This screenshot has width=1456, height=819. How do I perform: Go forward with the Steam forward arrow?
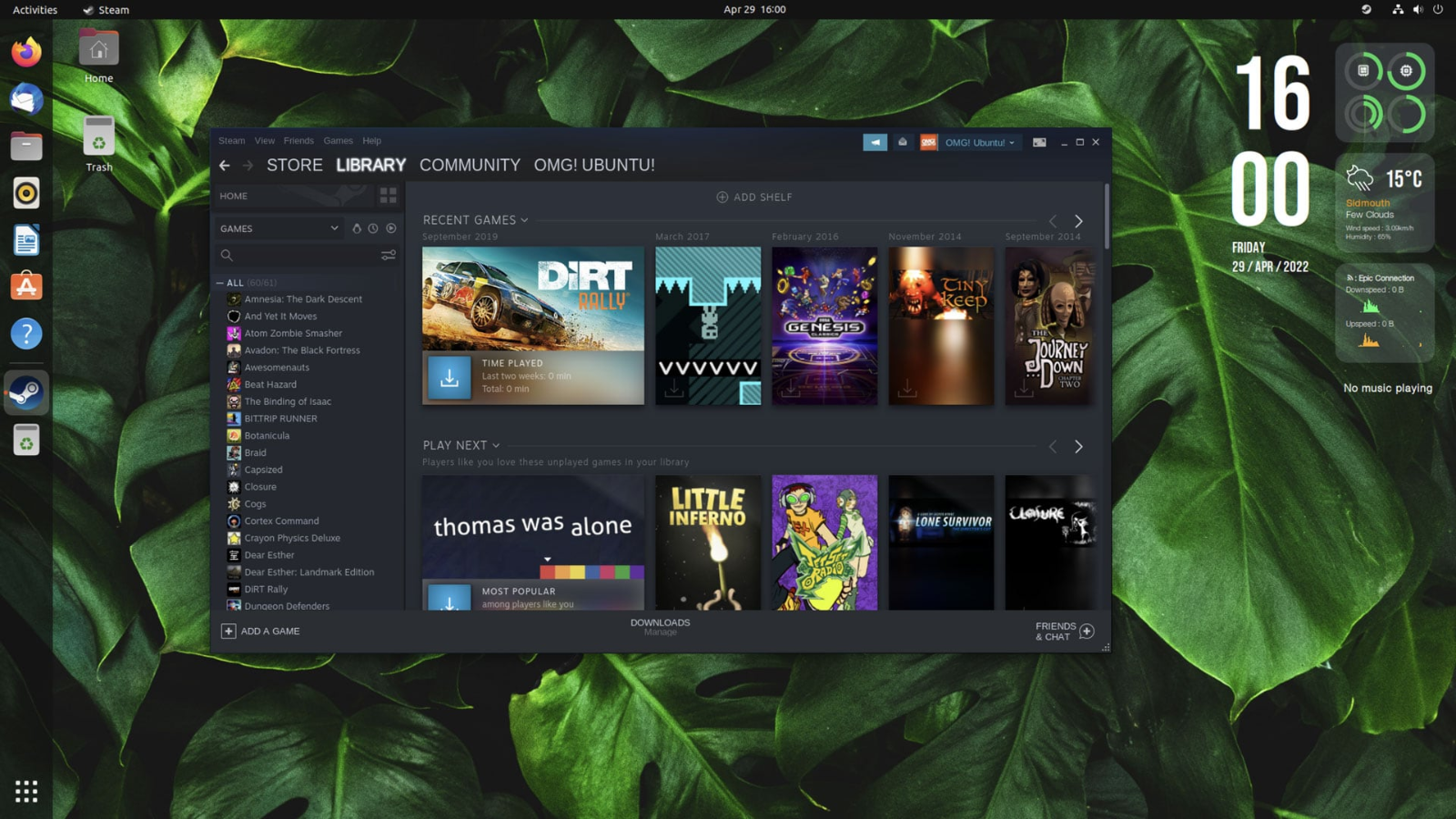[x=248, y=166]
